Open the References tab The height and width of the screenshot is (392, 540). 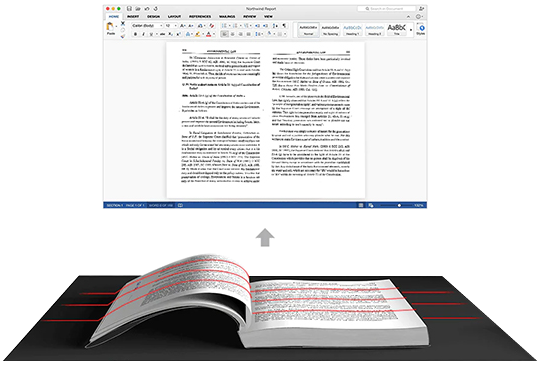pos(200,17)
